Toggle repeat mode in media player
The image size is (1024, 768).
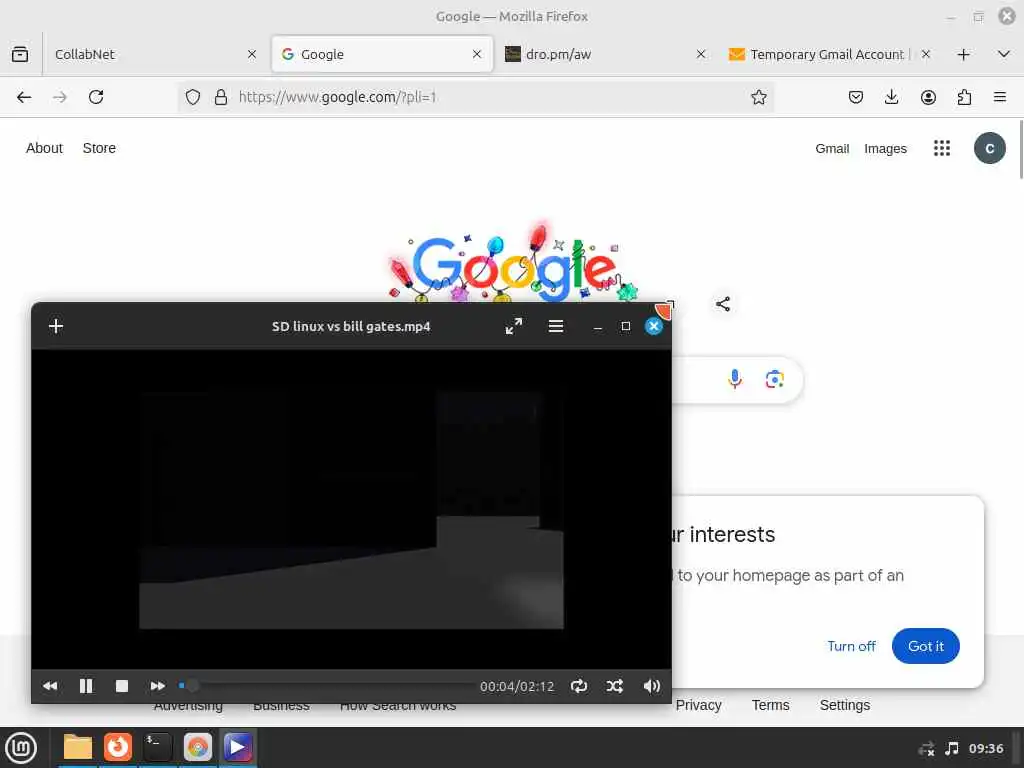point(579,686)
